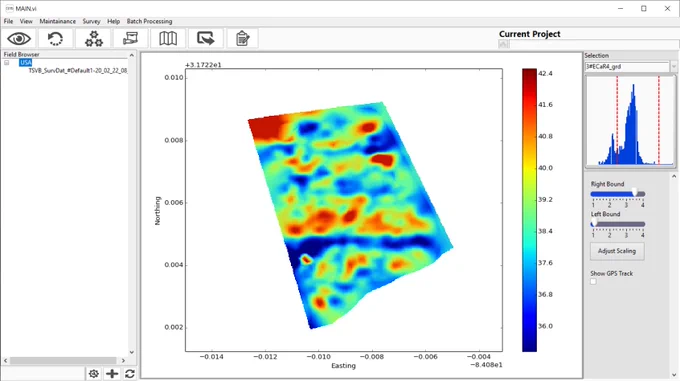Open the Maintainance menu
Viewport: 680px width, 381px height.
point(58,21)
